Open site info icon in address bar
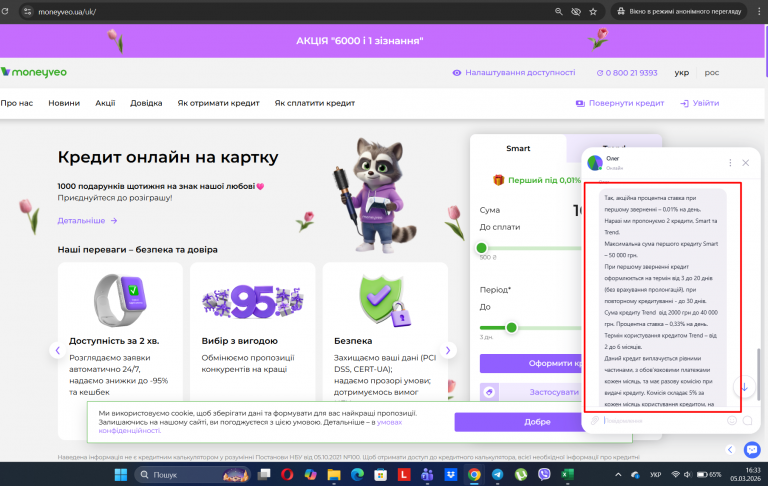The width and height of the screenshot is (768, 486). pos(27,11)
